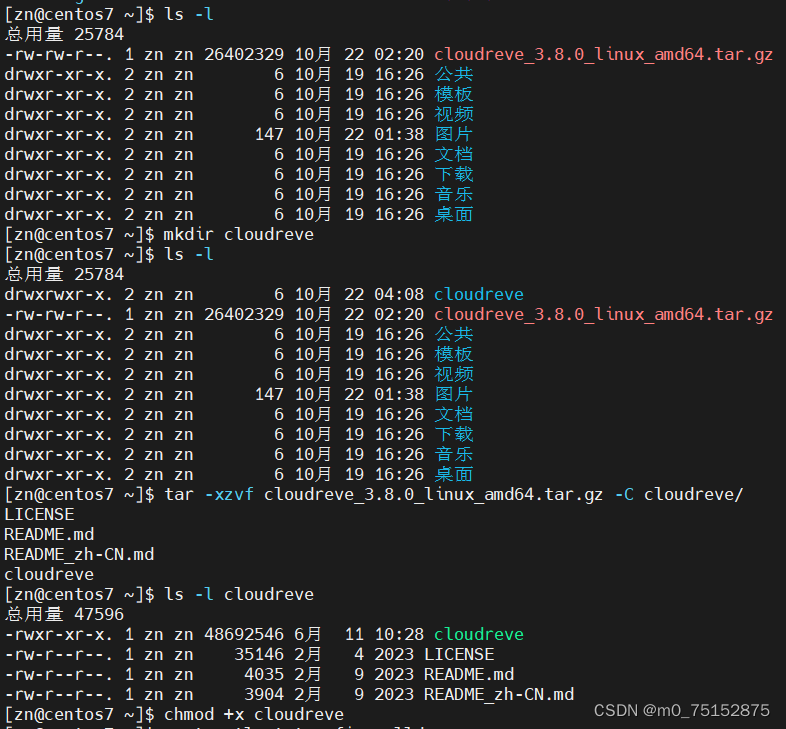
Task: Click the '-C cloudreve/' argument of tar
Action: pos(679,495)
